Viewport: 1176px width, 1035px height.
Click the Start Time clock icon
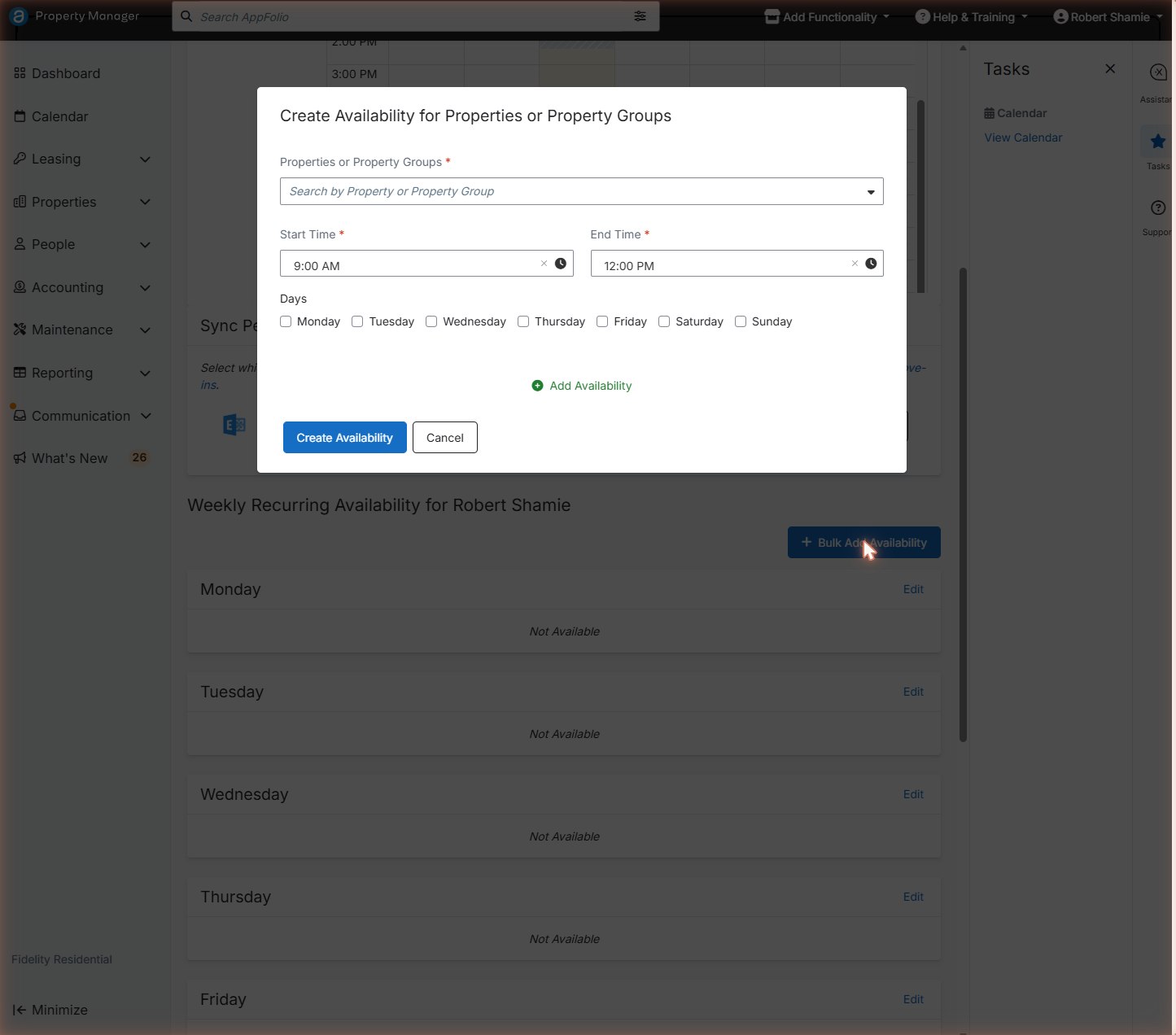pos(561,264)
